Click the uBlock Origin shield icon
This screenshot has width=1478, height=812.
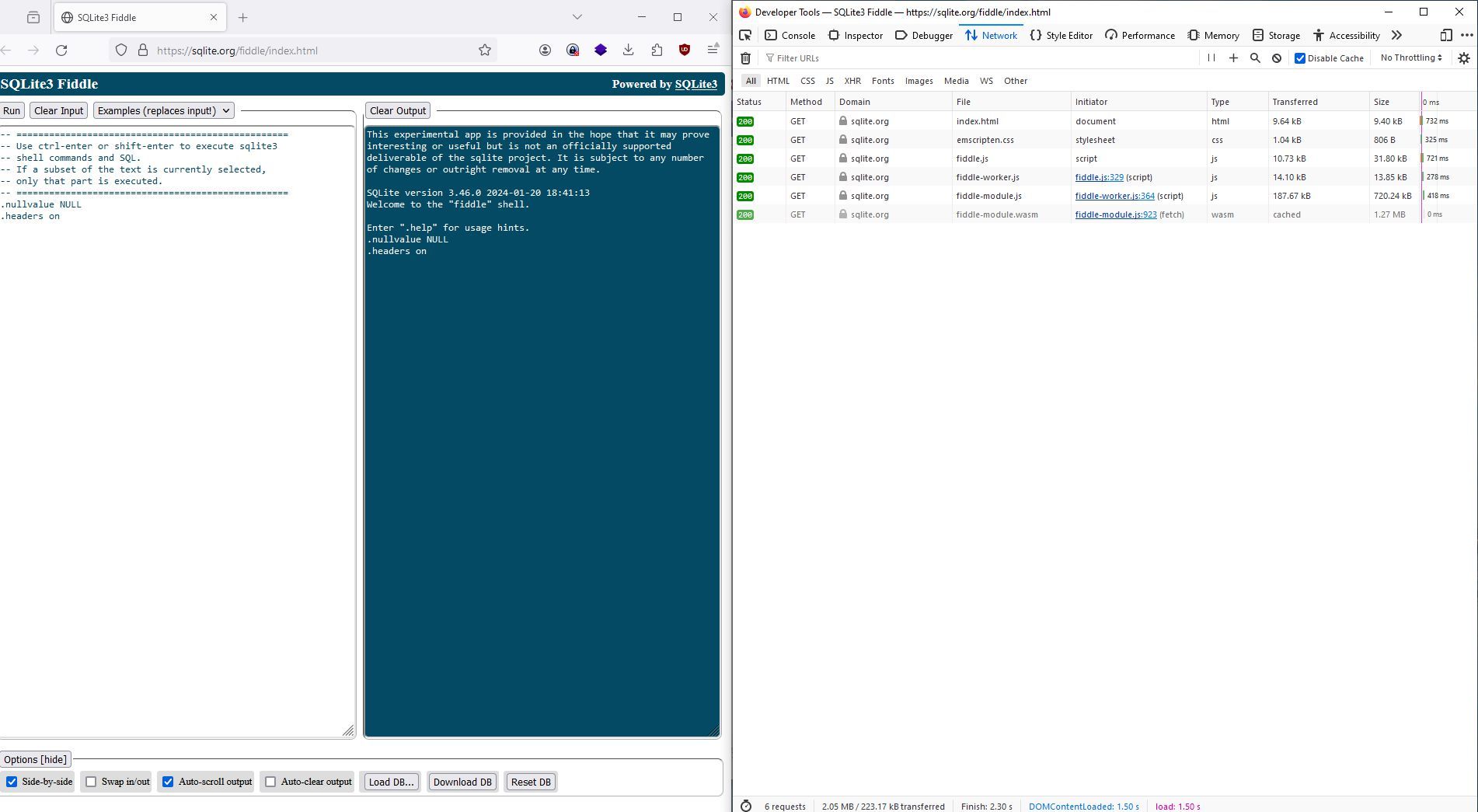[x=685, y=51]
